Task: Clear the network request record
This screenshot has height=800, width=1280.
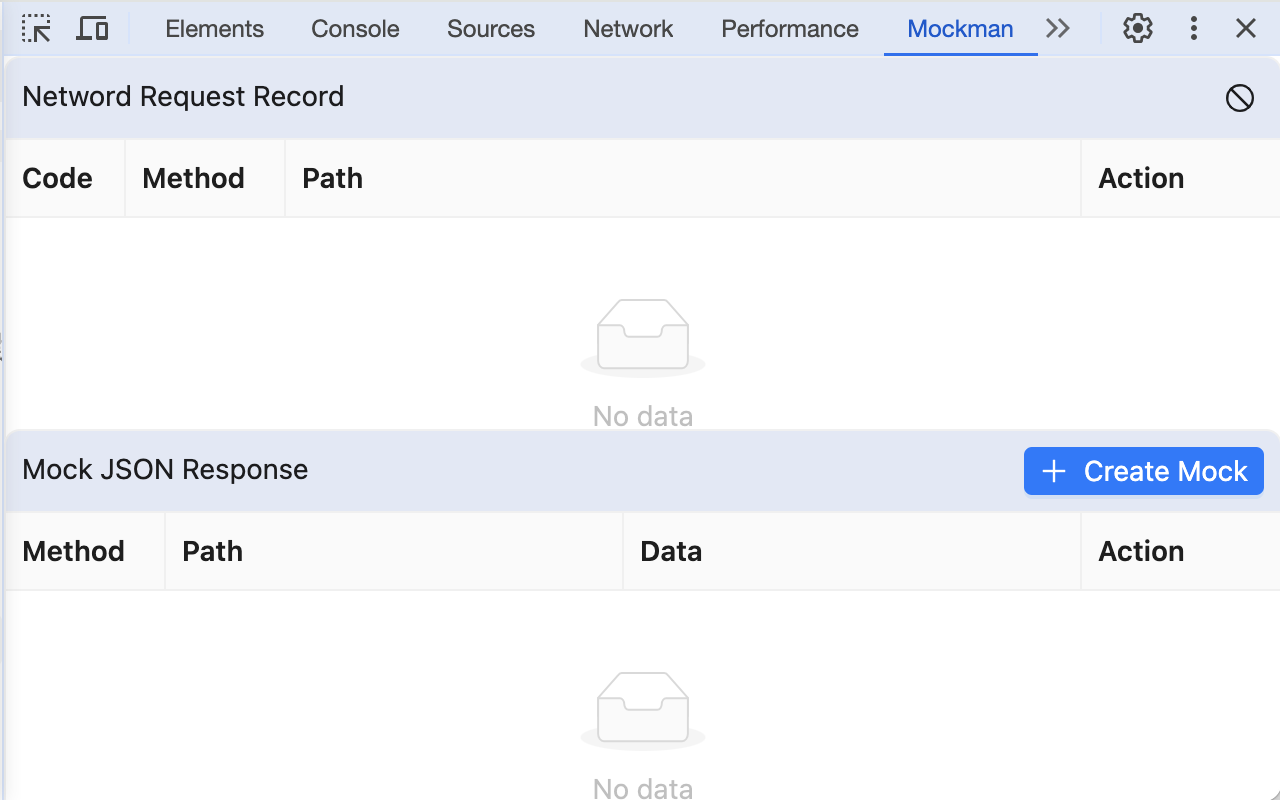Action: pos(1239,97)
